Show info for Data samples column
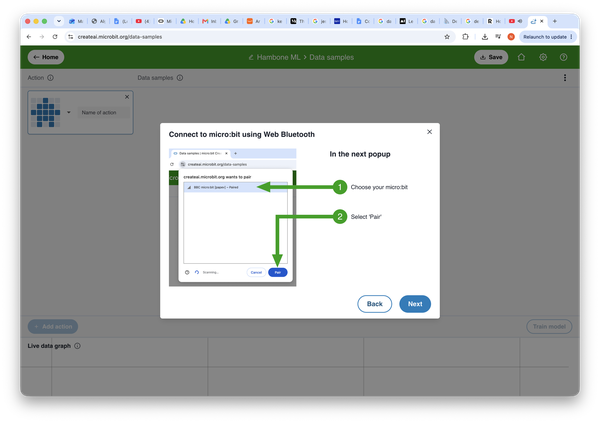600x423 pixels. click(179, 78)
